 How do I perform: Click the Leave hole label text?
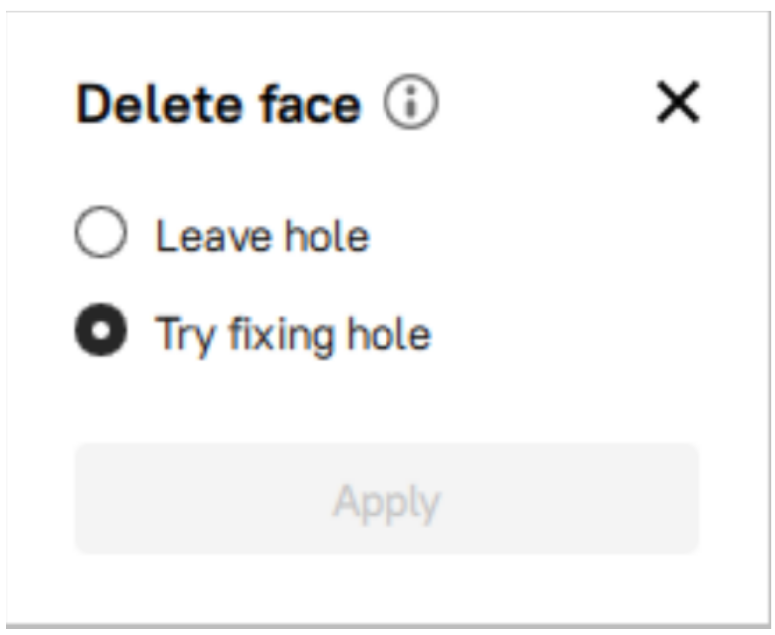click(262, 236)
